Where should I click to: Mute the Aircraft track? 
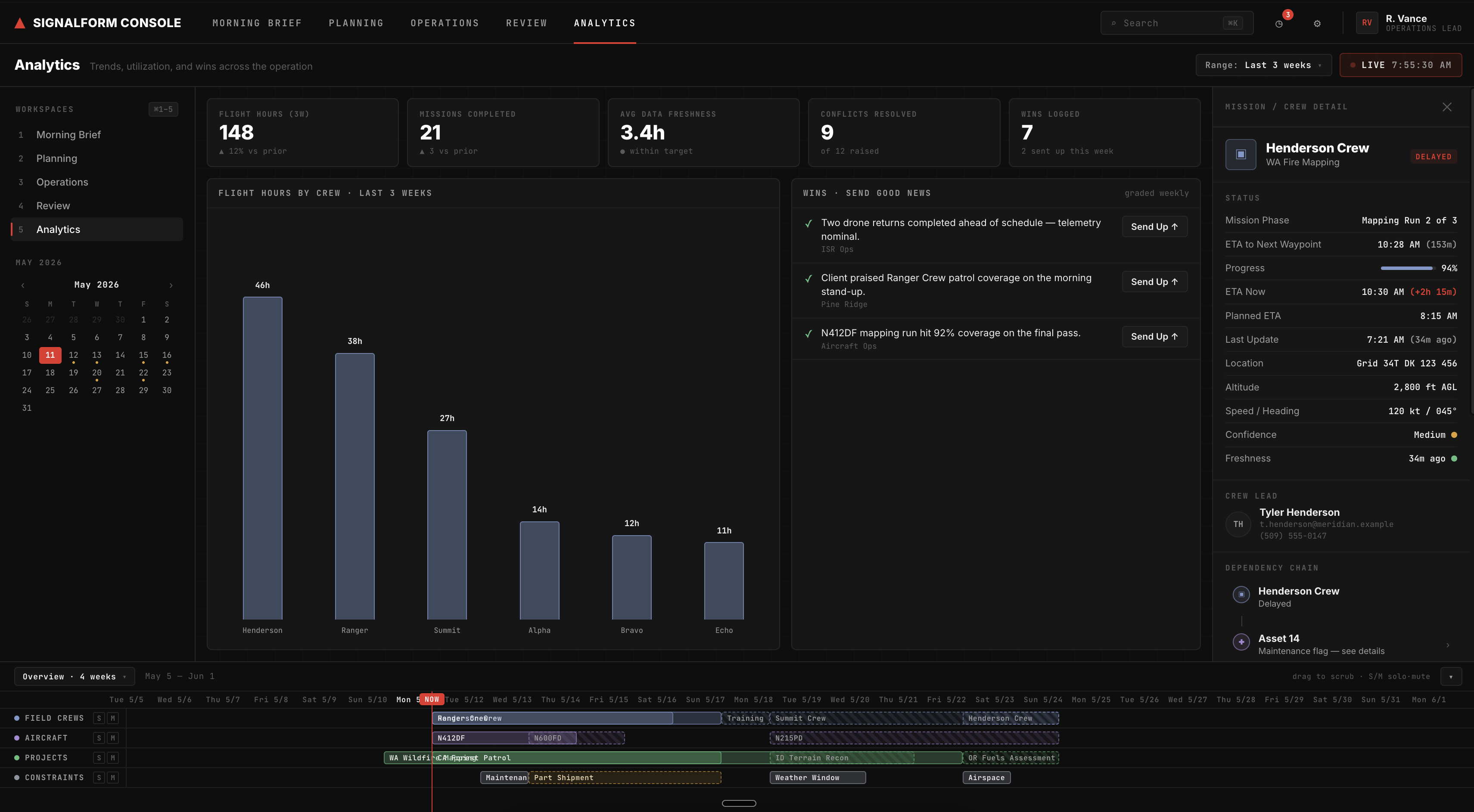(x=113, y=738)
